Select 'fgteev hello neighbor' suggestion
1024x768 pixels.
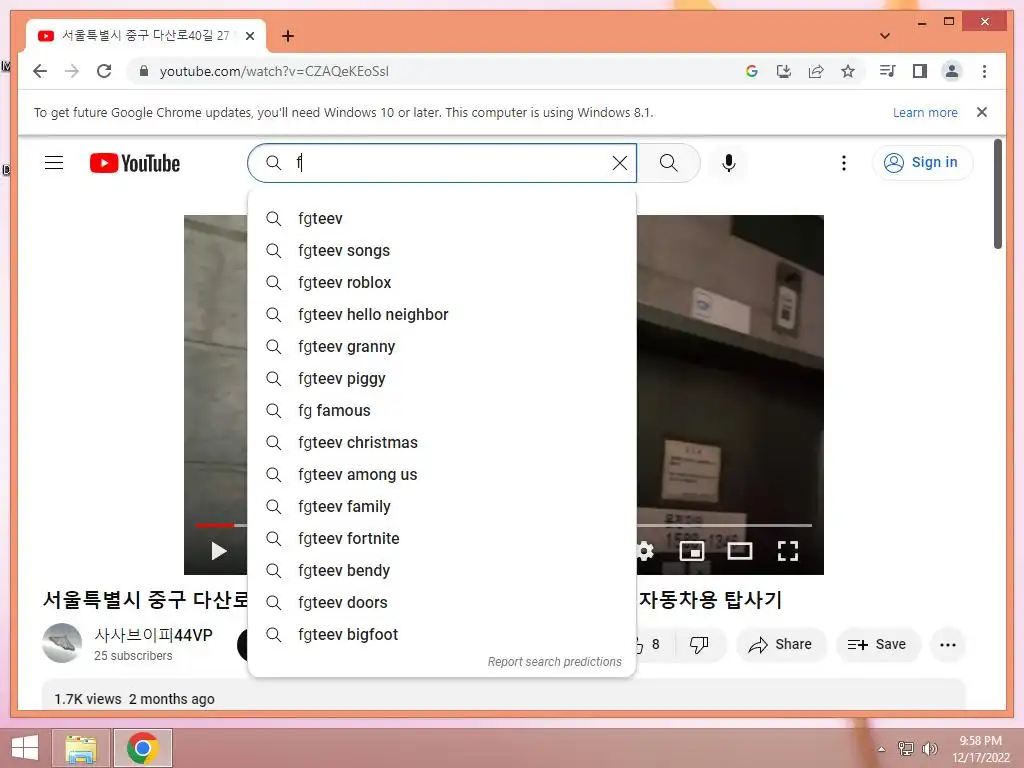click(441, 314)
